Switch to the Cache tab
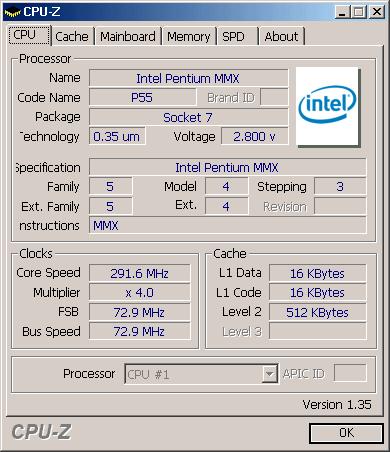The width and height of the screenshot is (390, 452). (72, 36)
